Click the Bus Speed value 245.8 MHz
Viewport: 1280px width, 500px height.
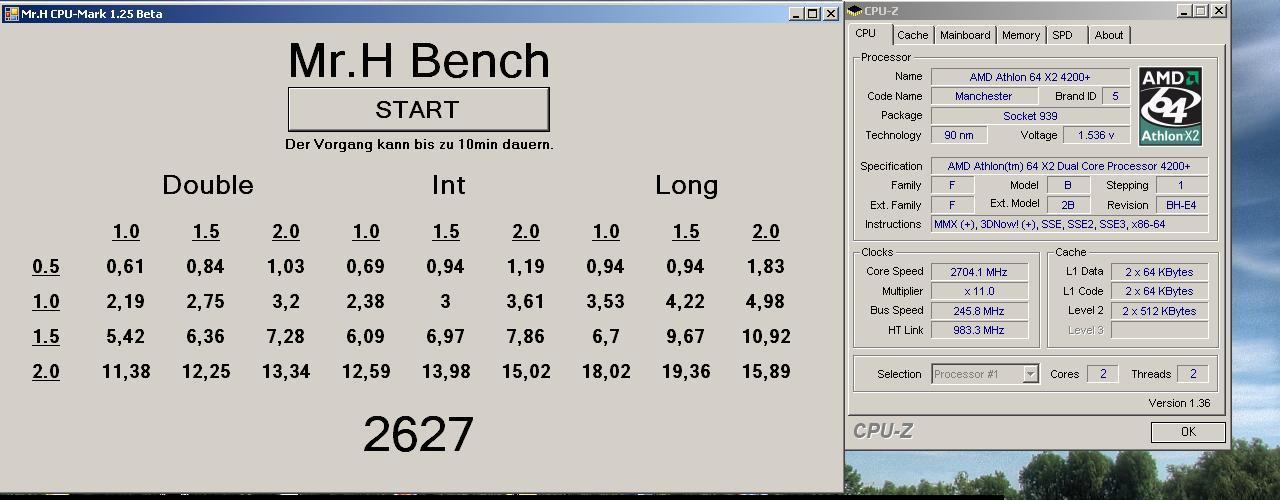pos(980,311)
